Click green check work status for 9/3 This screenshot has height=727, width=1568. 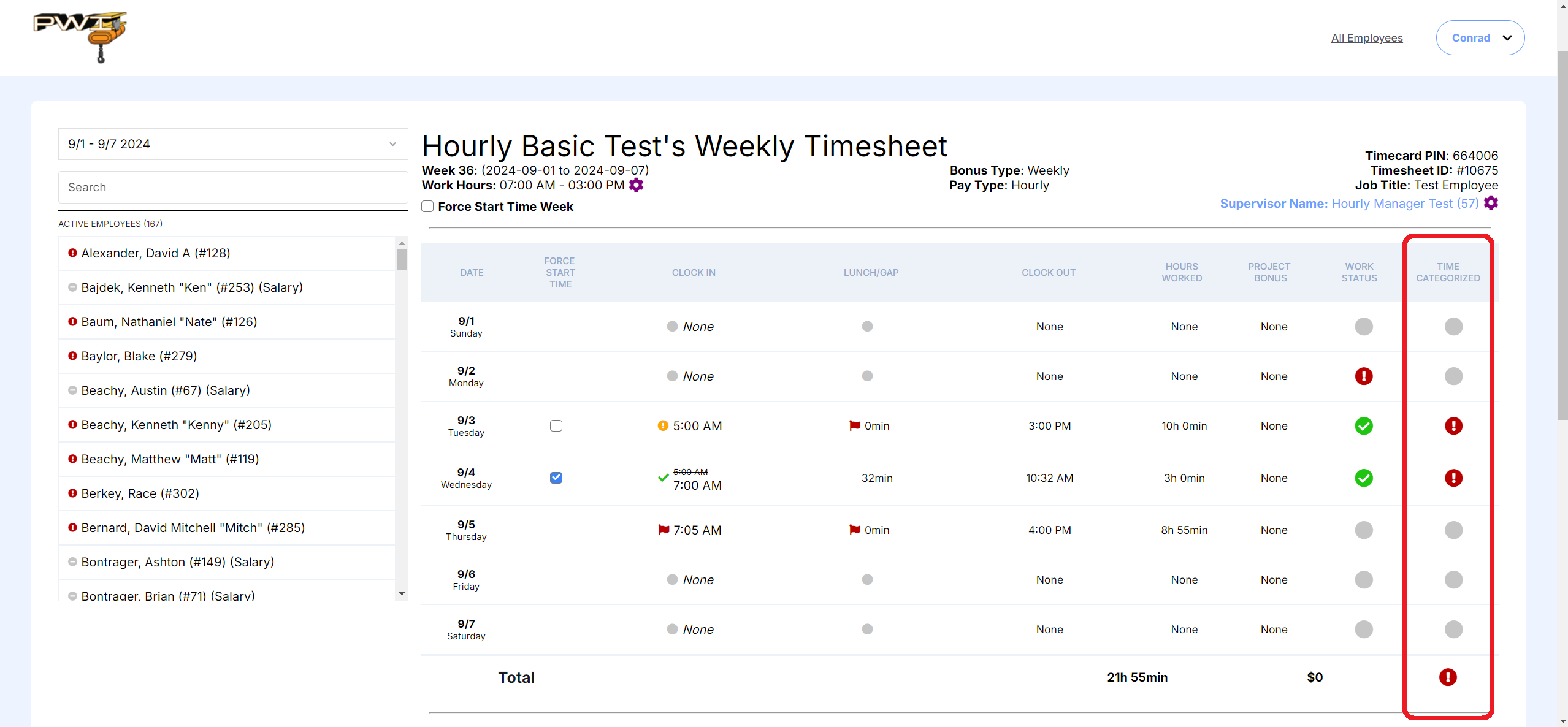[x=1363, y=426]
